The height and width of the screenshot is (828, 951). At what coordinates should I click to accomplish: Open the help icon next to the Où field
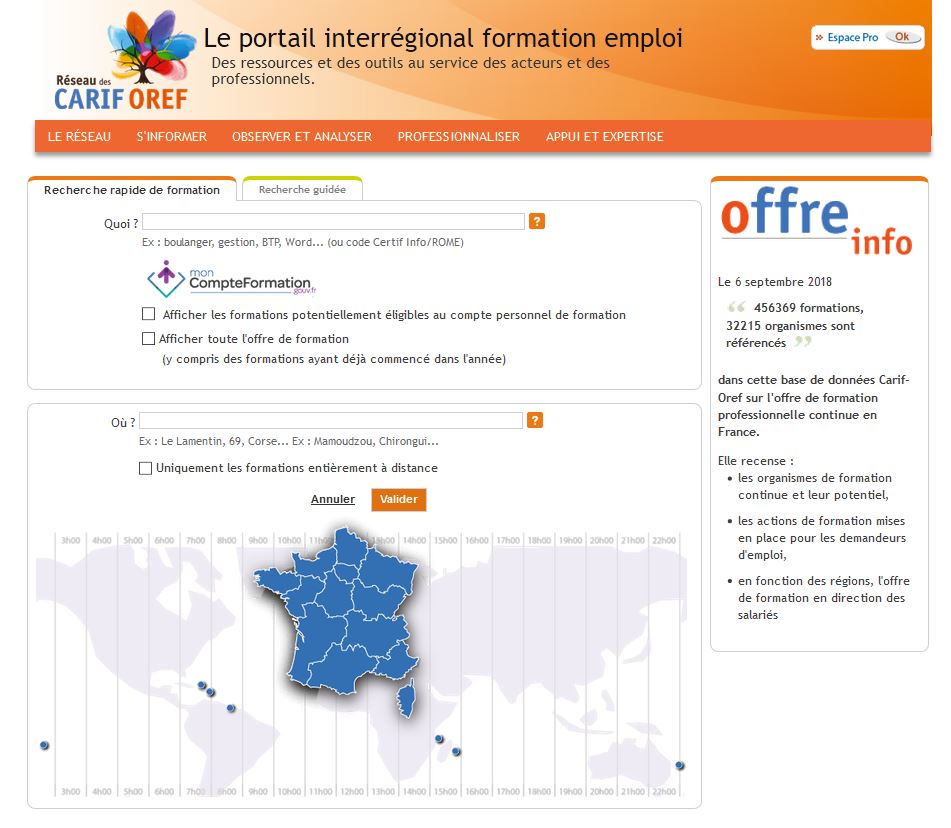[x=535, y=420]
